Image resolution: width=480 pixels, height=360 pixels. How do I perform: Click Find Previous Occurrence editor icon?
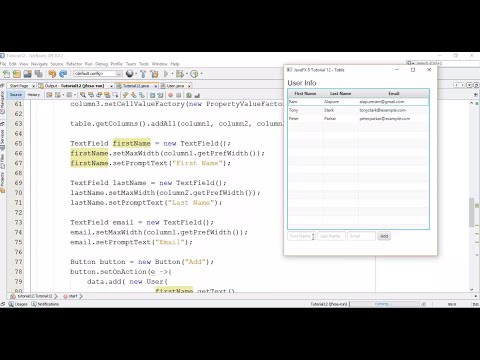(91, 95)
